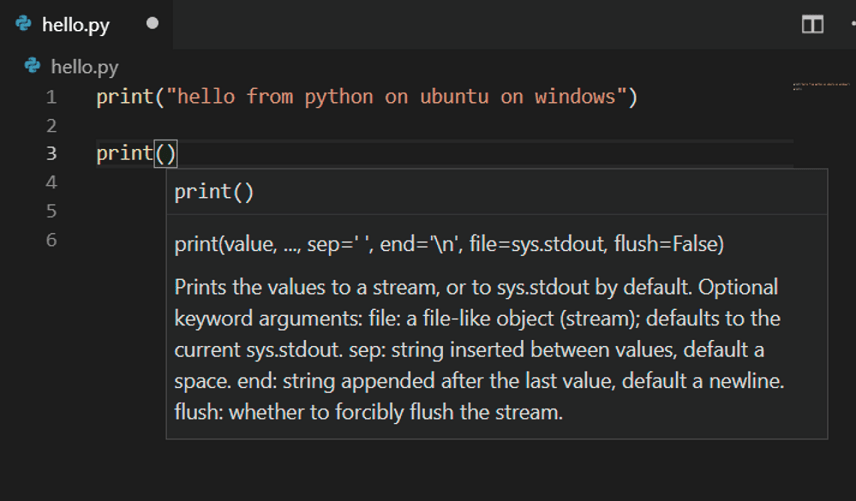Click line number 1 in the gutter
Image resolution: width=856 pixels, height=501 pixels.
tap(51, 97)
